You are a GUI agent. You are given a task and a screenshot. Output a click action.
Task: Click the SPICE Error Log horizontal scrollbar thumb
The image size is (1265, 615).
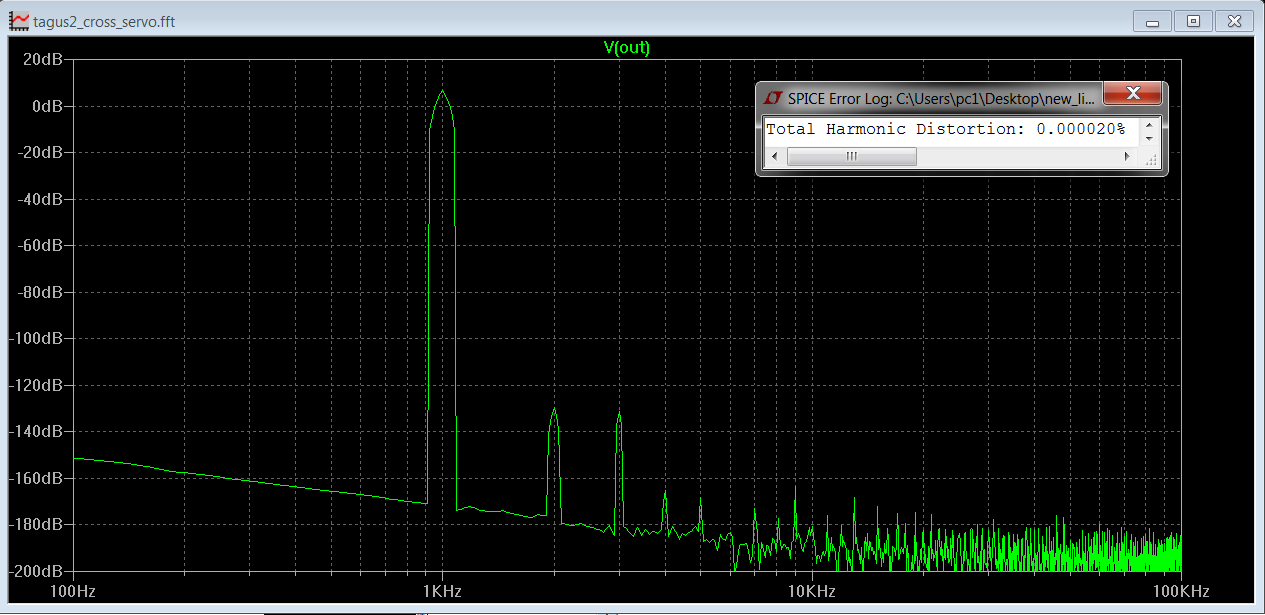(851, 156)
